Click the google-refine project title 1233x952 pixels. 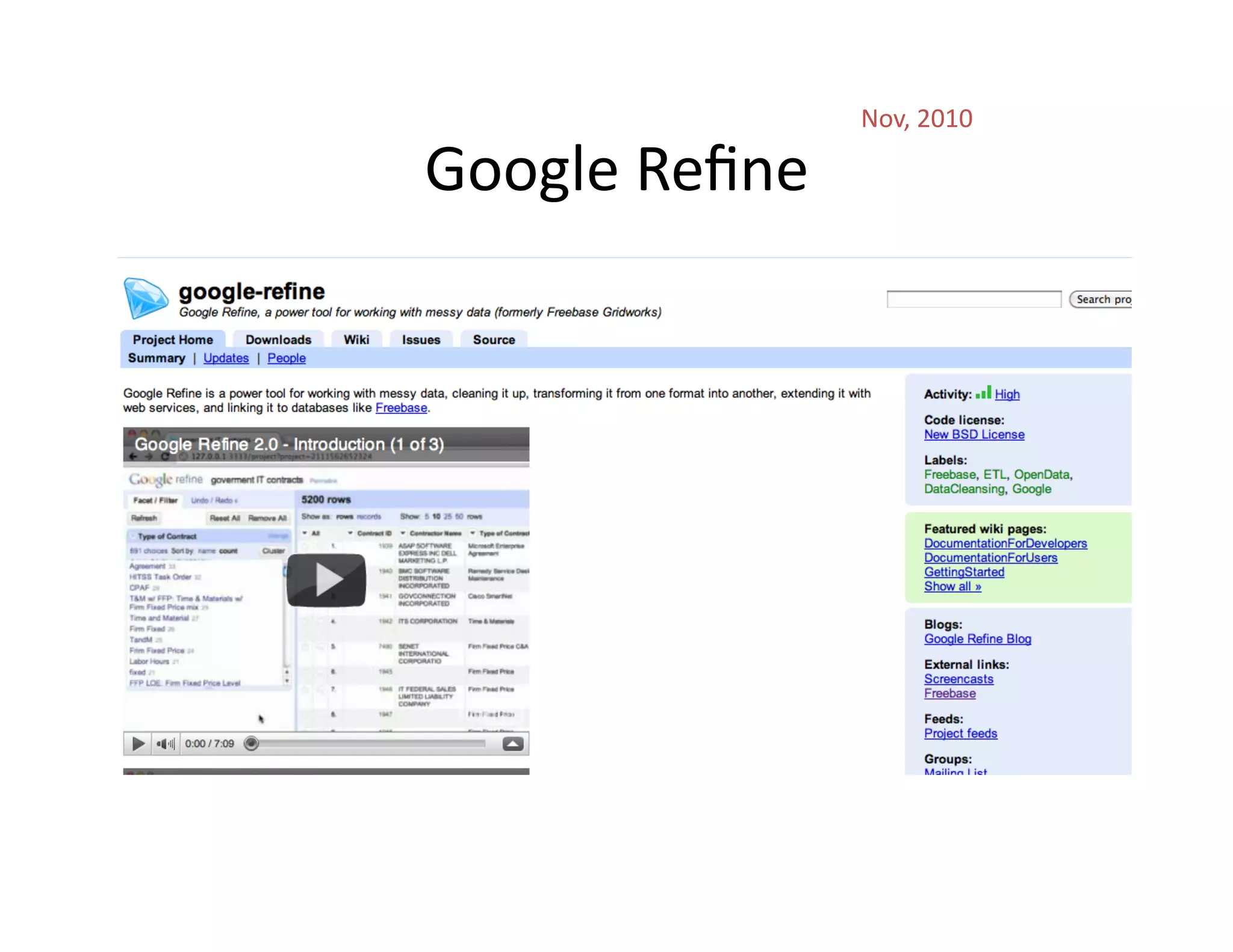tap(252, 291)
